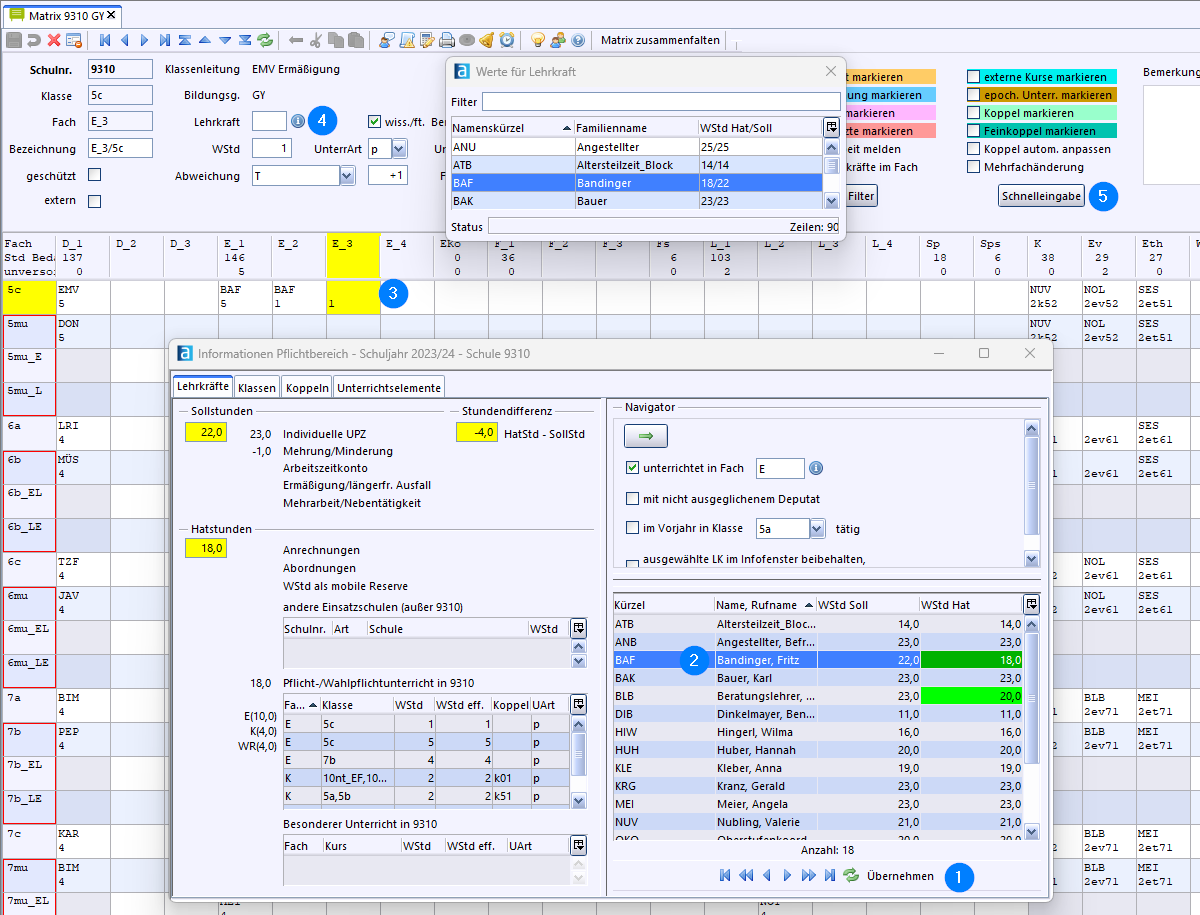
Task: Click yellow Sollstunden 22,0 field
Action: (x=206, y=432)
